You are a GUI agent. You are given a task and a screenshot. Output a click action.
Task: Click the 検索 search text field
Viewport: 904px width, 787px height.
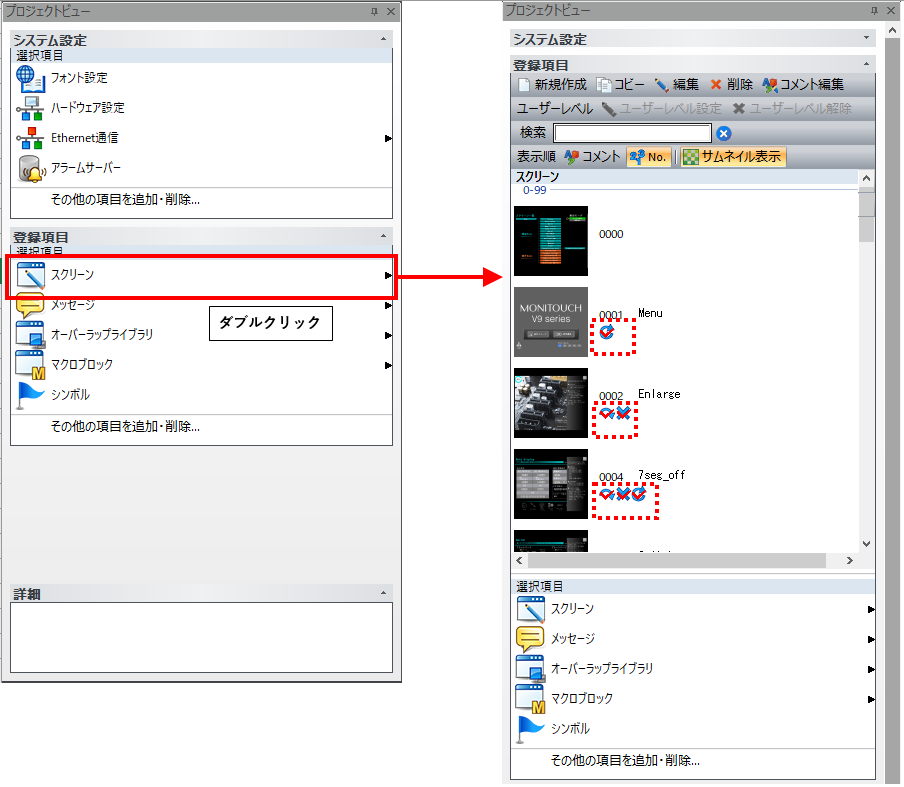tap(632, 133)
